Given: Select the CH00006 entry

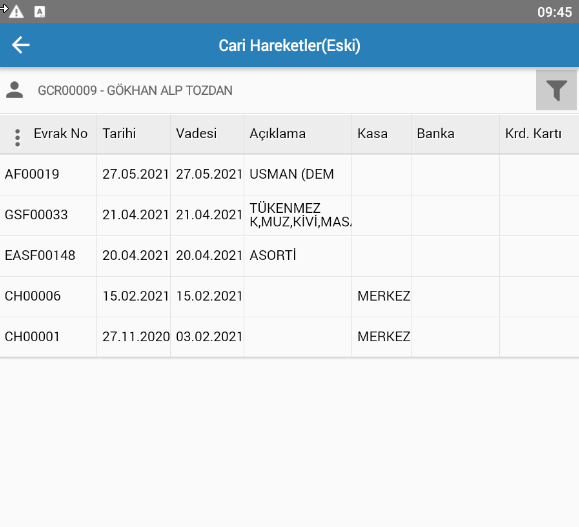Looking at the screenshot, I should tap(290, 297).
